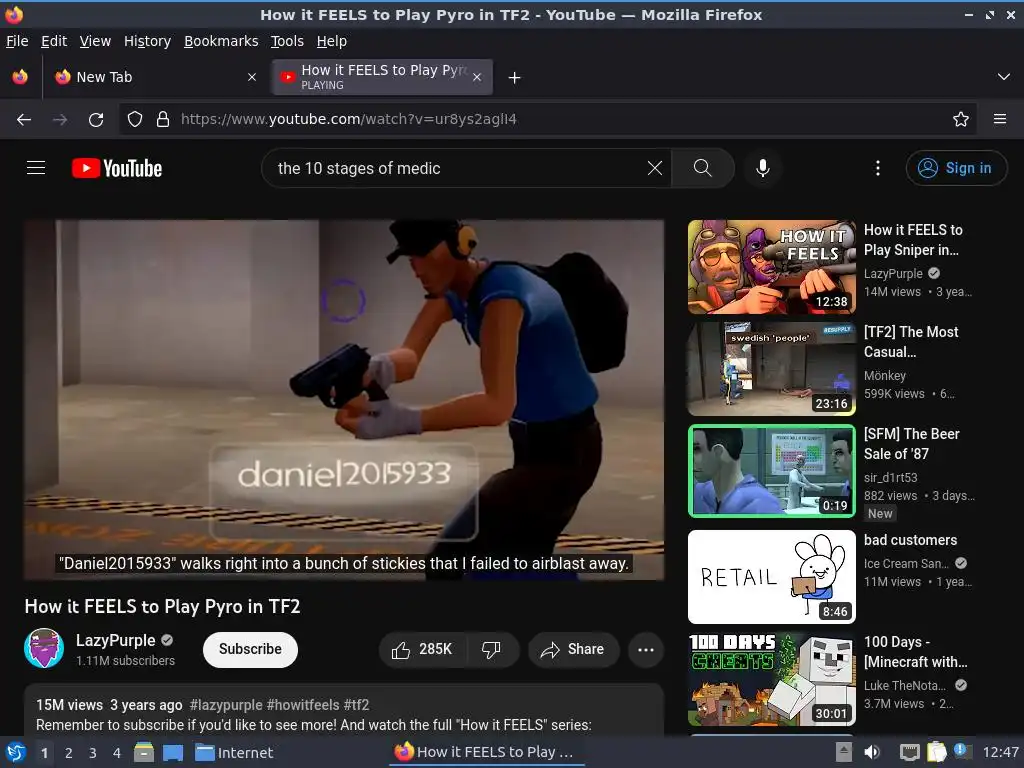Open Firefox application hamburger menu
1024x768 pixels.
coord(999,119)
